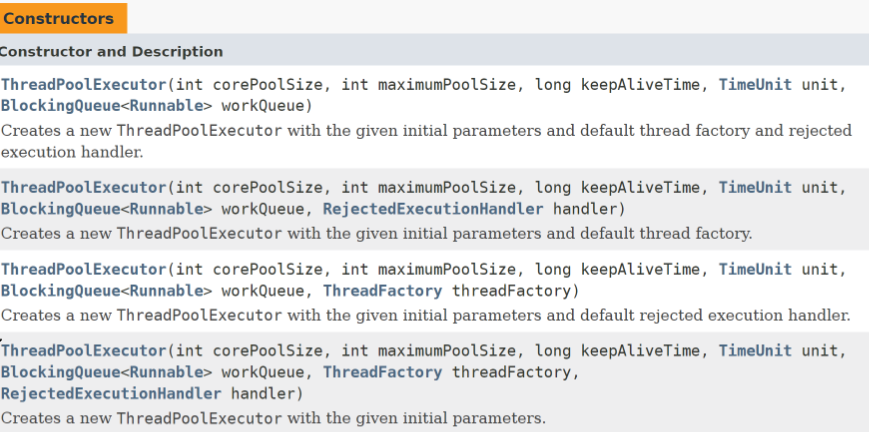This screenshot has width=869, height=432.
Task: Click TimeUnit in the third constructor
Action: point(755,270)
